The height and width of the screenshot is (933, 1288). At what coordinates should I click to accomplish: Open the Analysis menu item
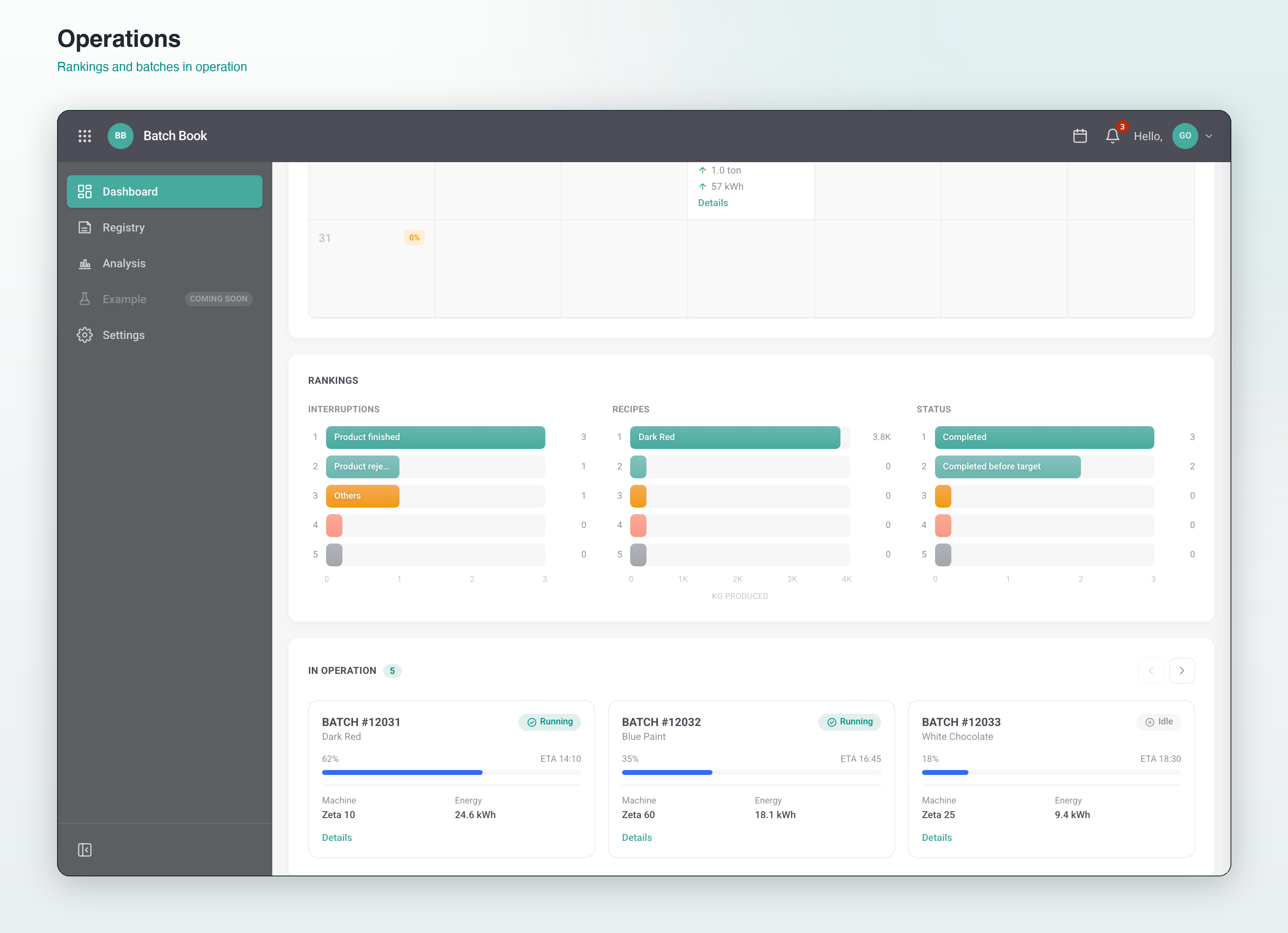[165, 263]
